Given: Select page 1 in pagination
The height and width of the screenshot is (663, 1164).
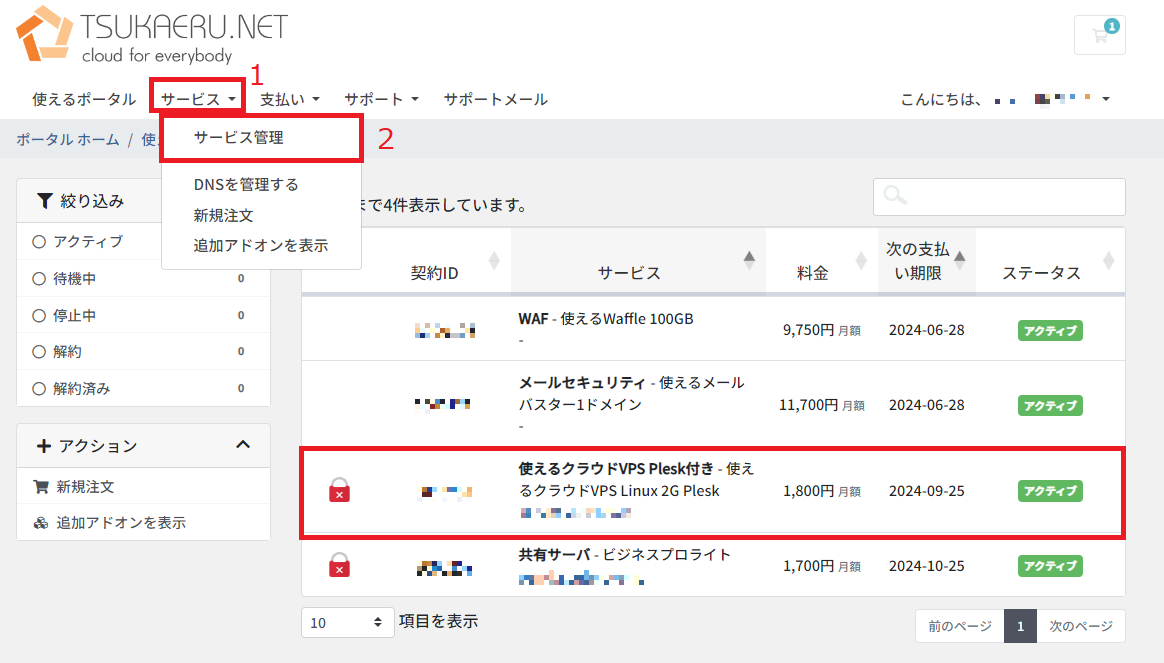Looking at the screenshot, I should (x=1020, y=626).
